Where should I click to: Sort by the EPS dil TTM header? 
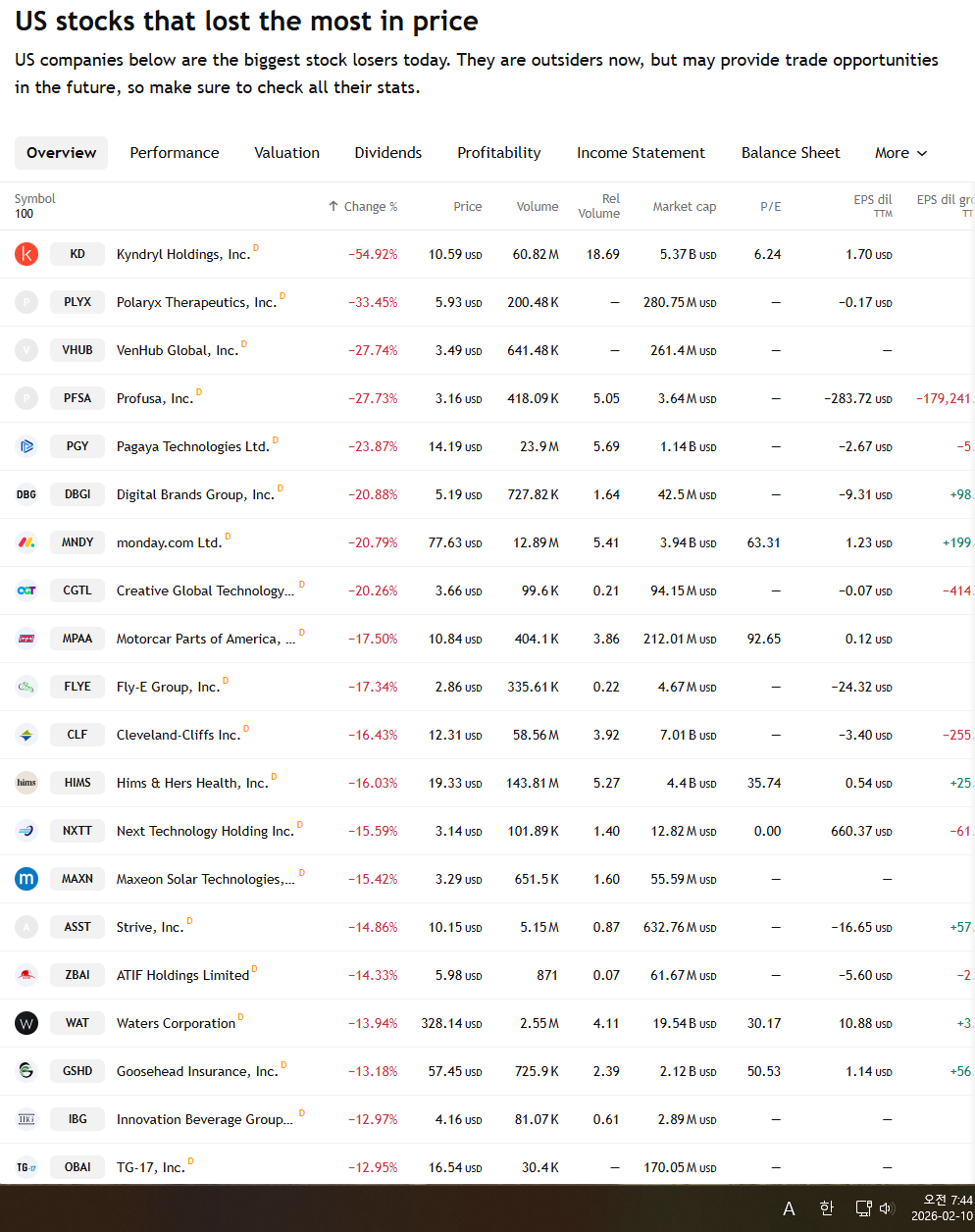tap(873, 206)
